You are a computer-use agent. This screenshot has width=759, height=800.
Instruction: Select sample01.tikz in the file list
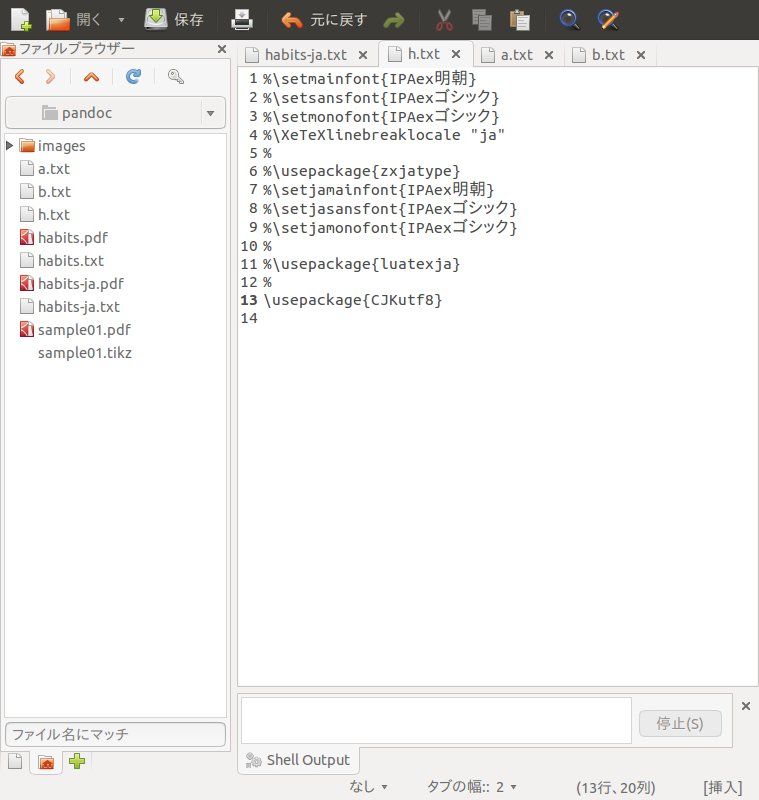pos(85,353)
